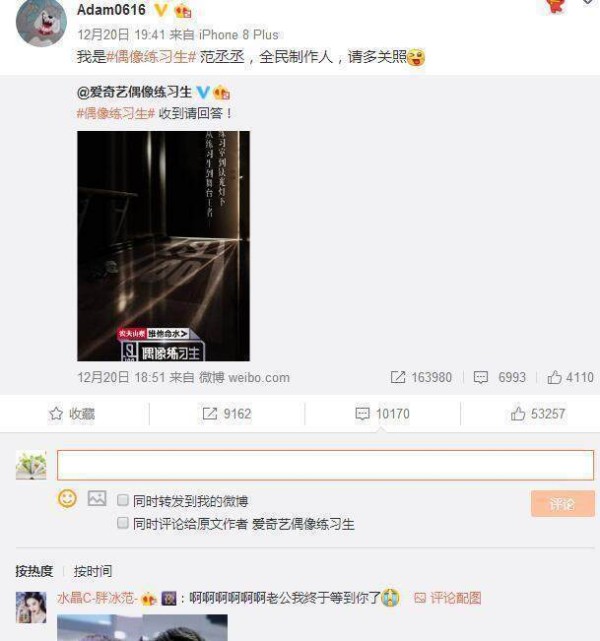Submit the comment with the 评论 button
The width and height of the screenshot is (600, 641).
coord(563,504)
